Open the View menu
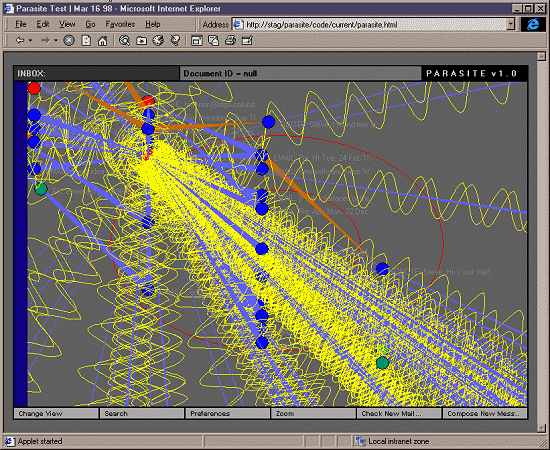The height and width of the screenshot is (450, 550). point(67,24)
